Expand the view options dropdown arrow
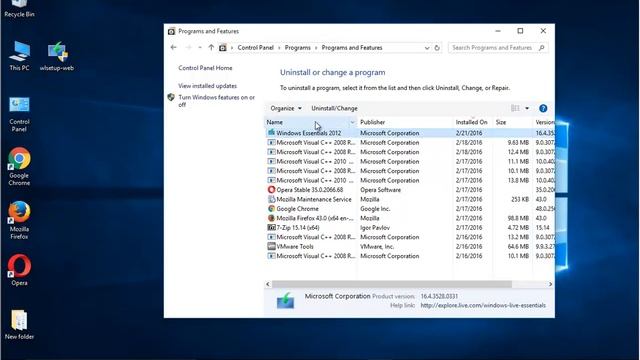 [x=527, y=108]
